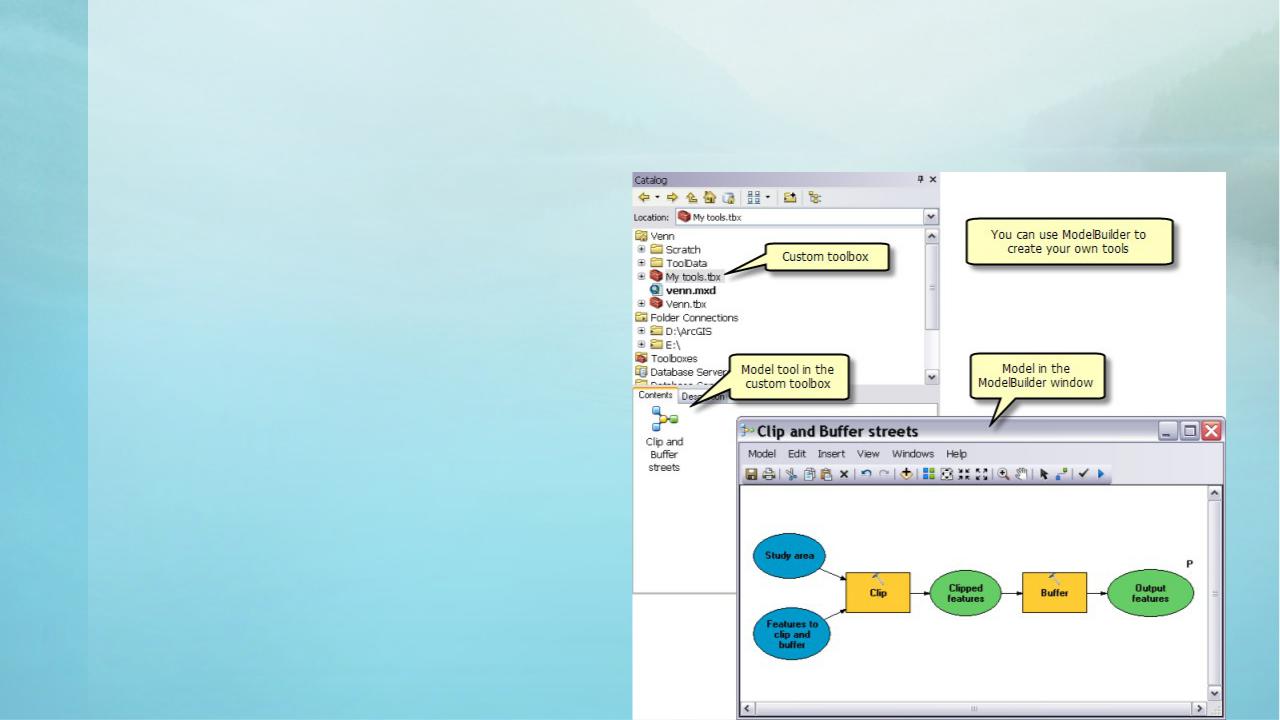Select the ToolData folder row
The width and height of the screenshot is (1280, 720).
679,263
